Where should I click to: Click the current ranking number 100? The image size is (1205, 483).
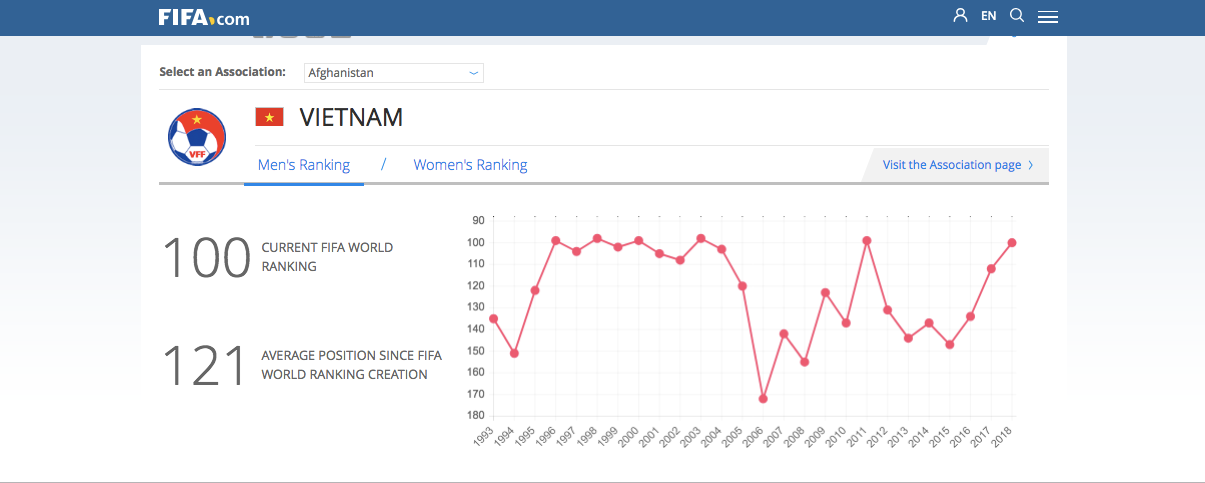point(206,257)
